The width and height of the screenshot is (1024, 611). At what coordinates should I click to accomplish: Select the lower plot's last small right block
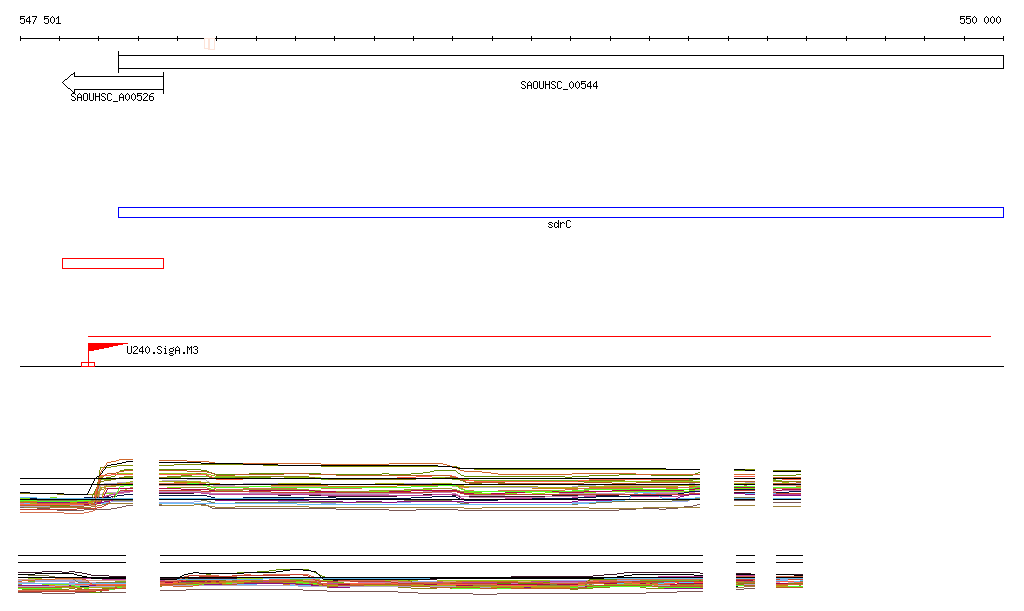789,575
